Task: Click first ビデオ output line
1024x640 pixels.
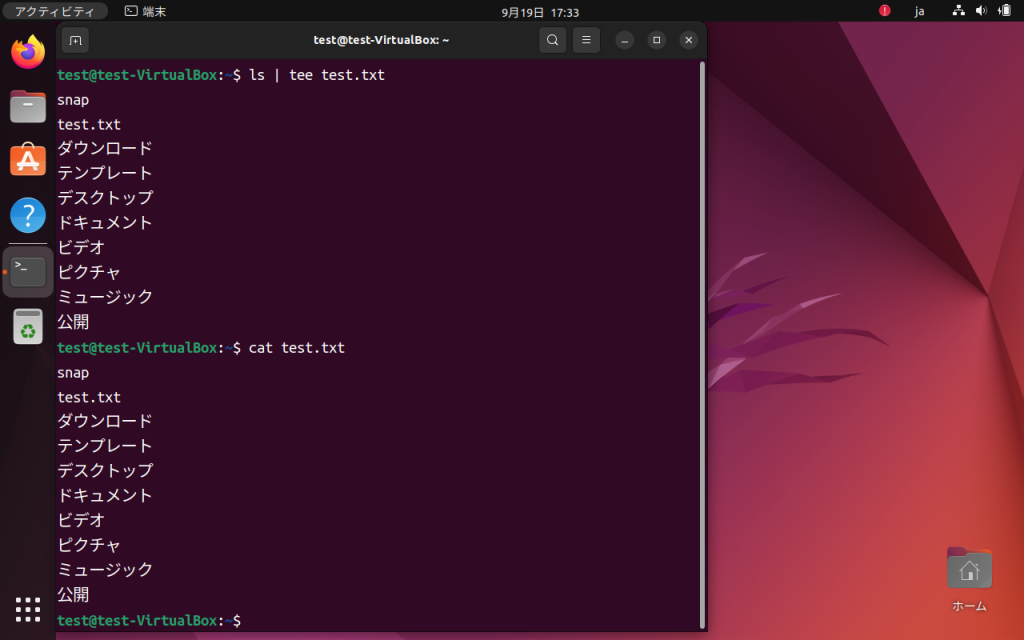Action: [81, 248]
